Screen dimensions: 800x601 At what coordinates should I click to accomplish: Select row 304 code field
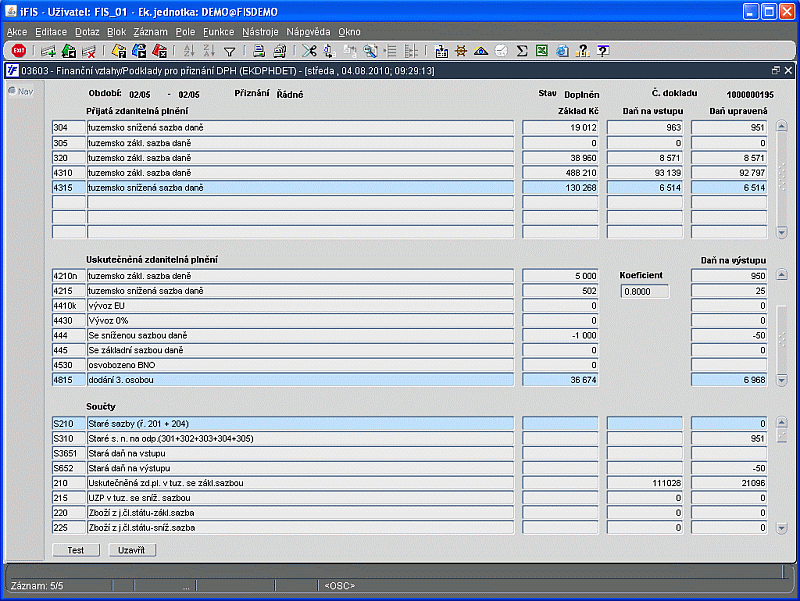pyautogui.click(x=68, y=128)
